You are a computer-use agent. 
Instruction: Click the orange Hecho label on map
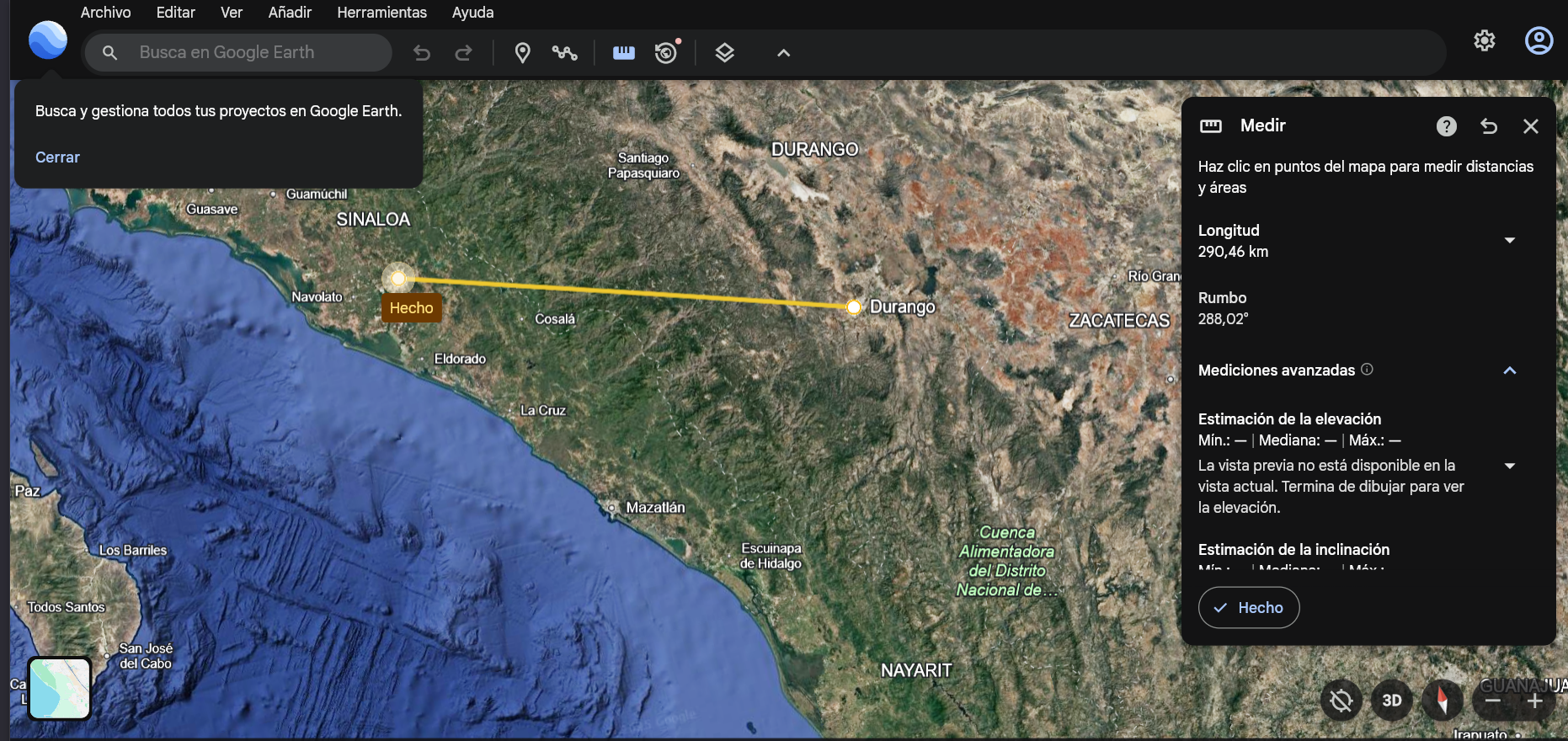tap(412, 308)
